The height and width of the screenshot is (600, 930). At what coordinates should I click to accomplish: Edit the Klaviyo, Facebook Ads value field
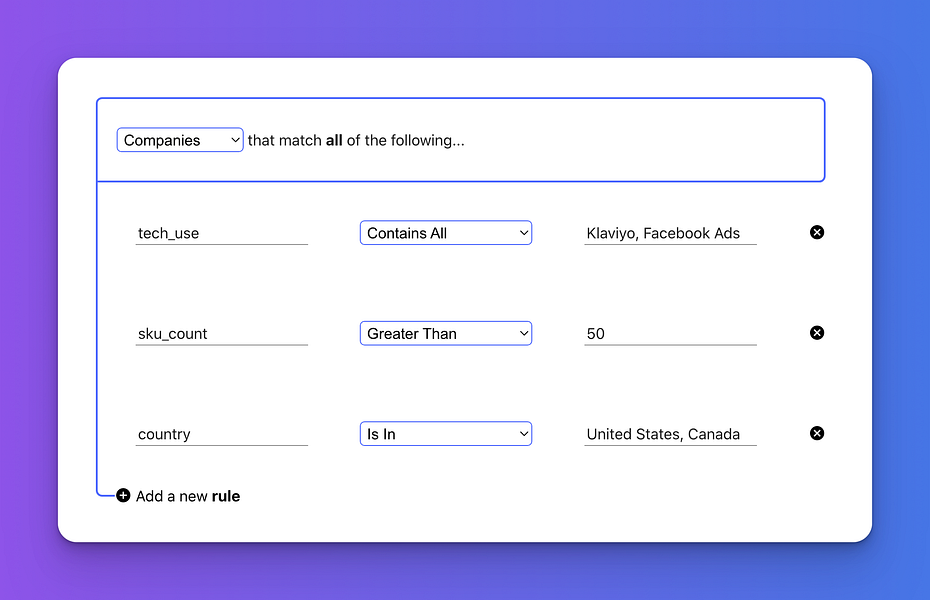click(670, 233)
